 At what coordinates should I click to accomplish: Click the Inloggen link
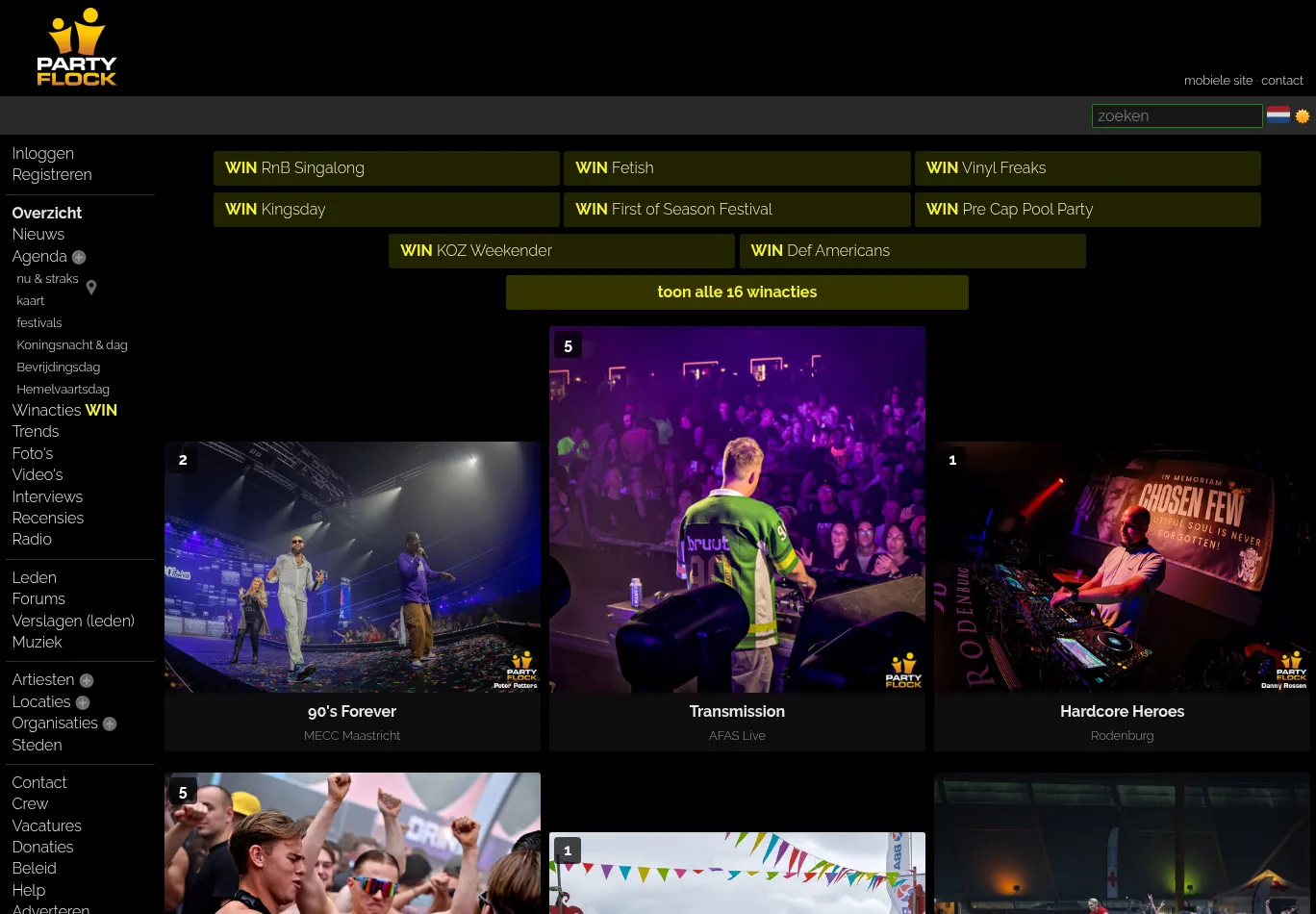click(43, 154)
